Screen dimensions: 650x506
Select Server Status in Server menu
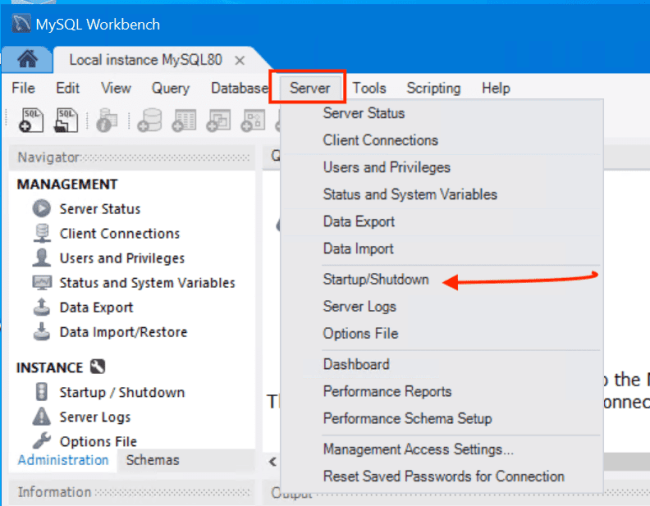tap(364, 113)
